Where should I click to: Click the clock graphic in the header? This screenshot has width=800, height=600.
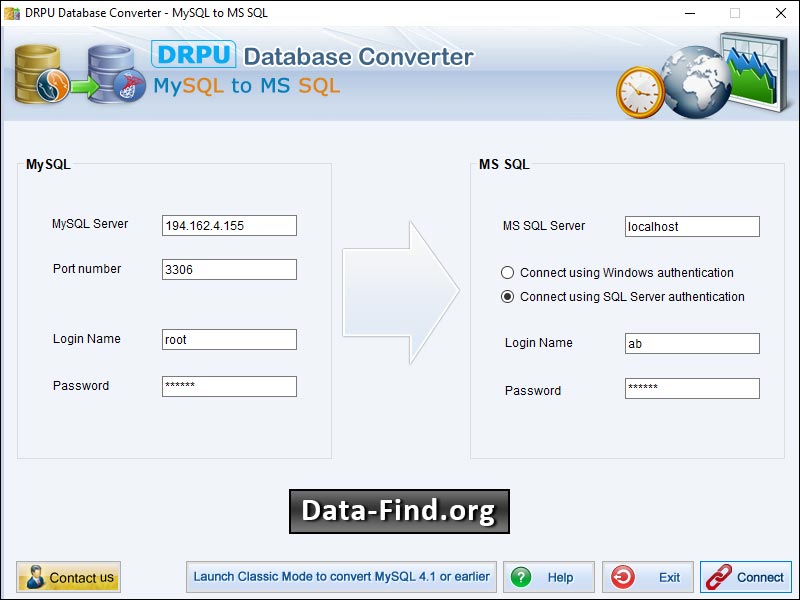click(x=641, y=90)
